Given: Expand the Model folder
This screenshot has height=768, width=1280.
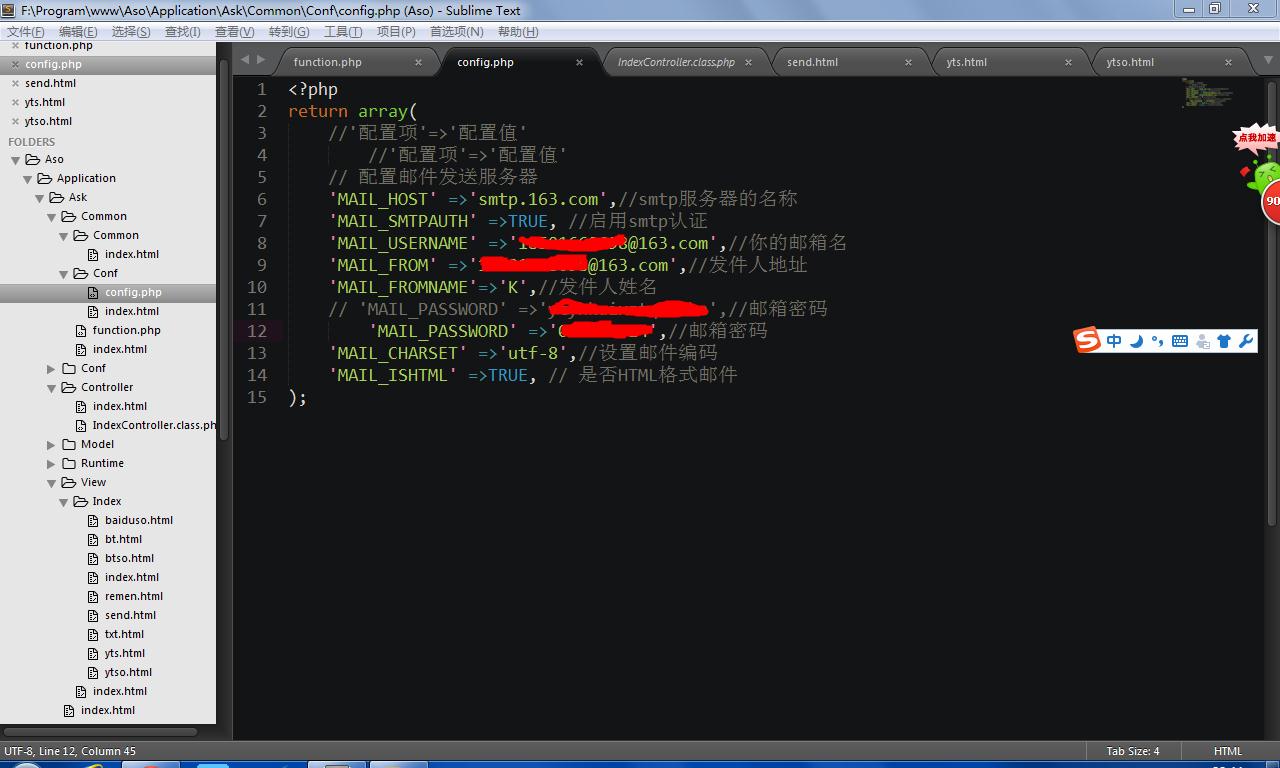Looking at the screenshot, I should coord(51,444).
